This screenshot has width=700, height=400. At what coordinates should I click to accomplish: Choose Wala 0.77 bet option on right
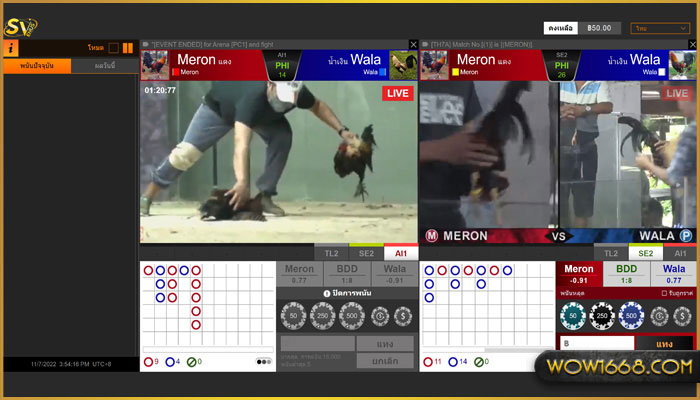(674, 274)
